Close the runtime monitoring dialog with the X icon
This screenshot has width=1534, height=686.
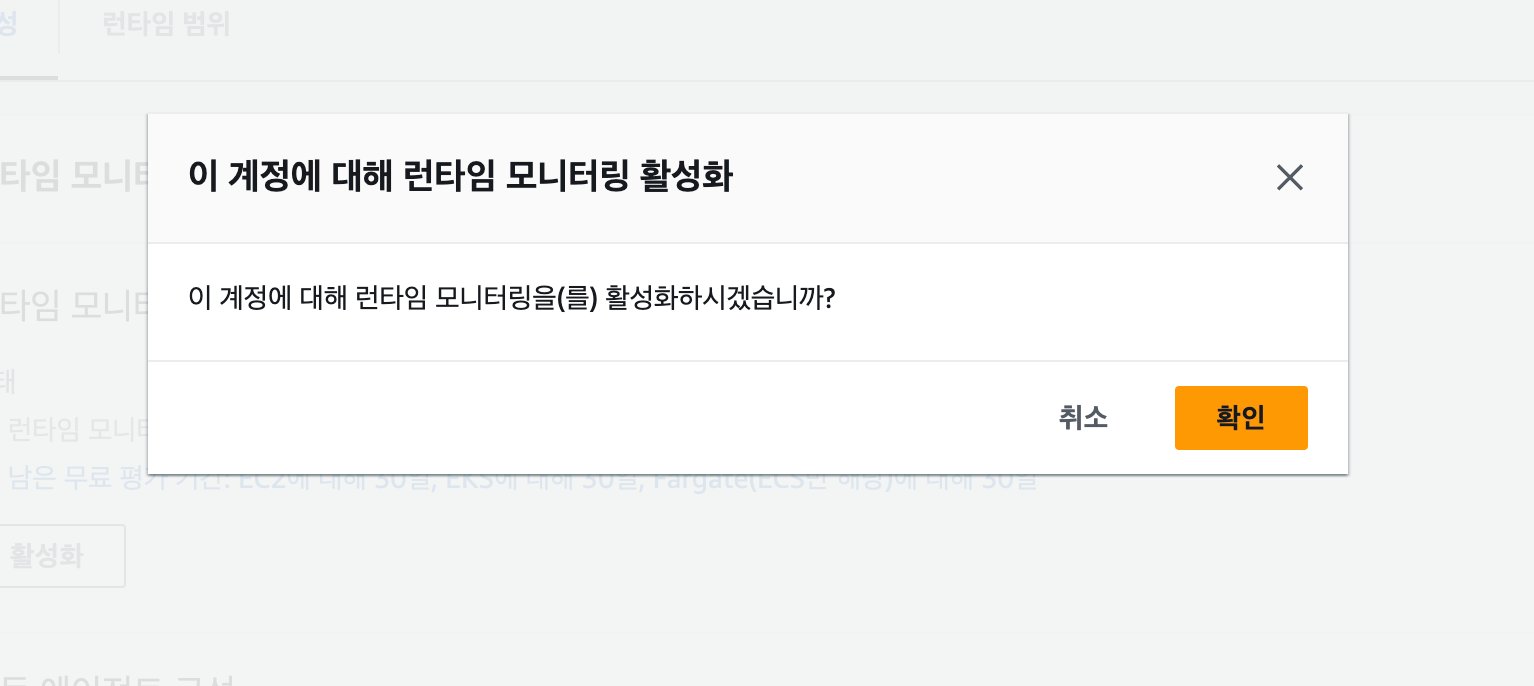[1290, 178]
